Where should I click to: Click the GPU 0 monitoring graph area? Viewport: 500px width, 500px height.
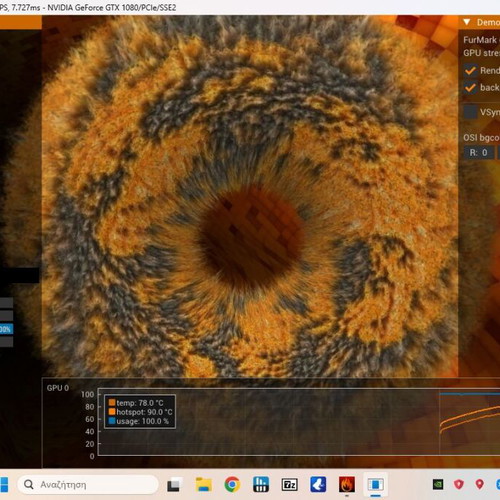(x=299, y=422)
